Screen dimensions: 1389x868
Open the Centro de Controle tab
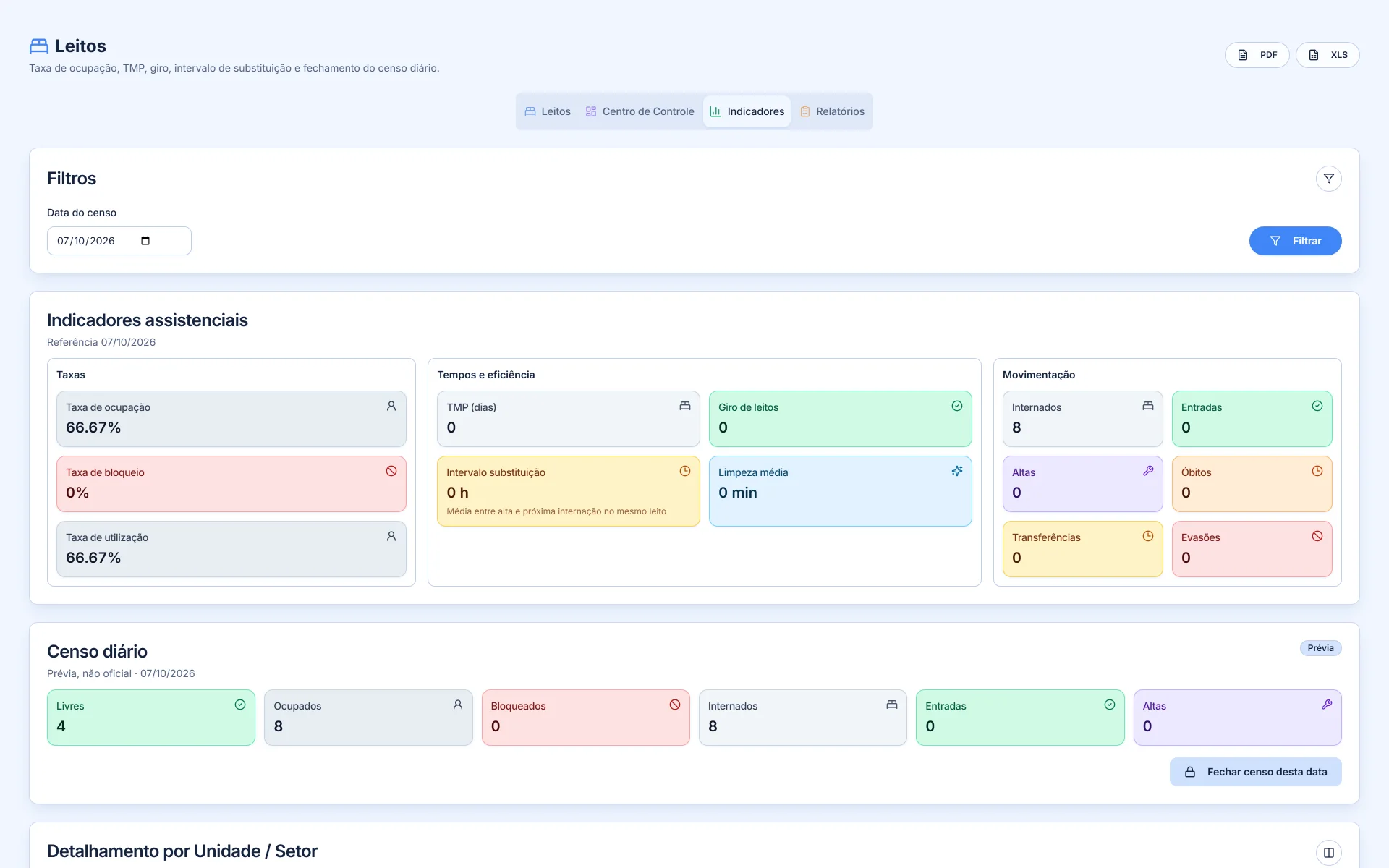coord(640,111)
